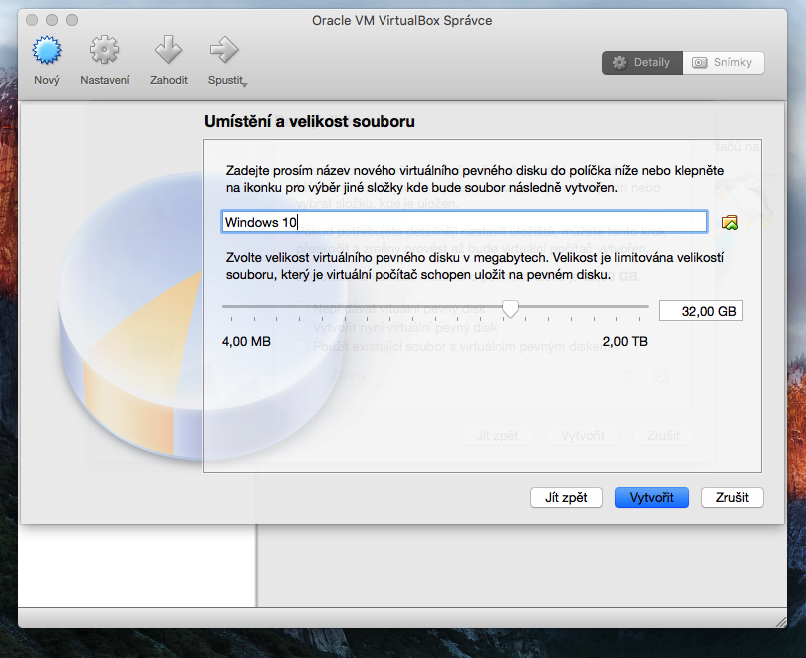806x658 pixels.
Task: Zoom the window with green button
Action: point(71,20)
